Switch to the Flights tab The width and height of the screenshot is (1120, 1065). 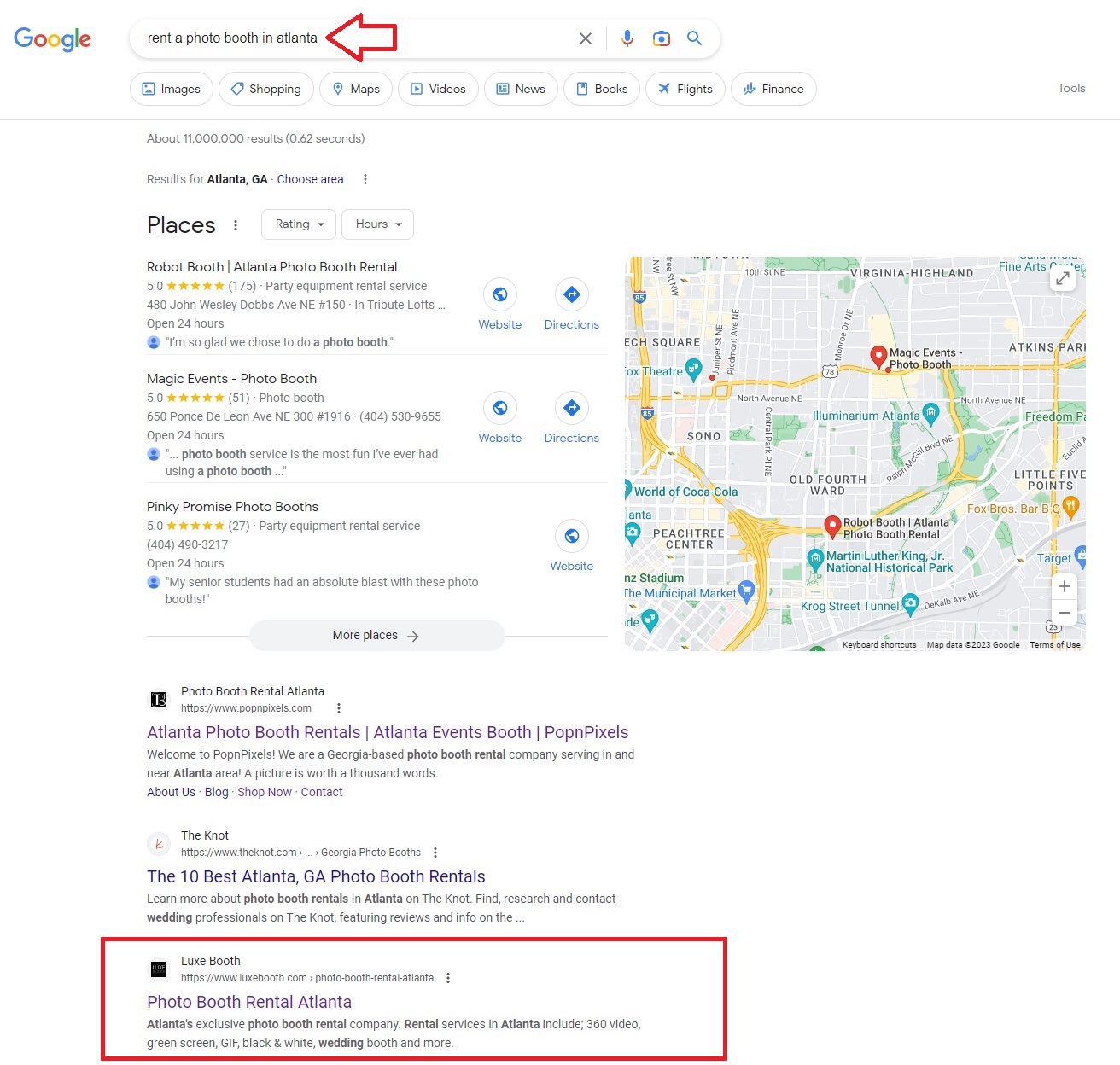[x=685, y=89]
